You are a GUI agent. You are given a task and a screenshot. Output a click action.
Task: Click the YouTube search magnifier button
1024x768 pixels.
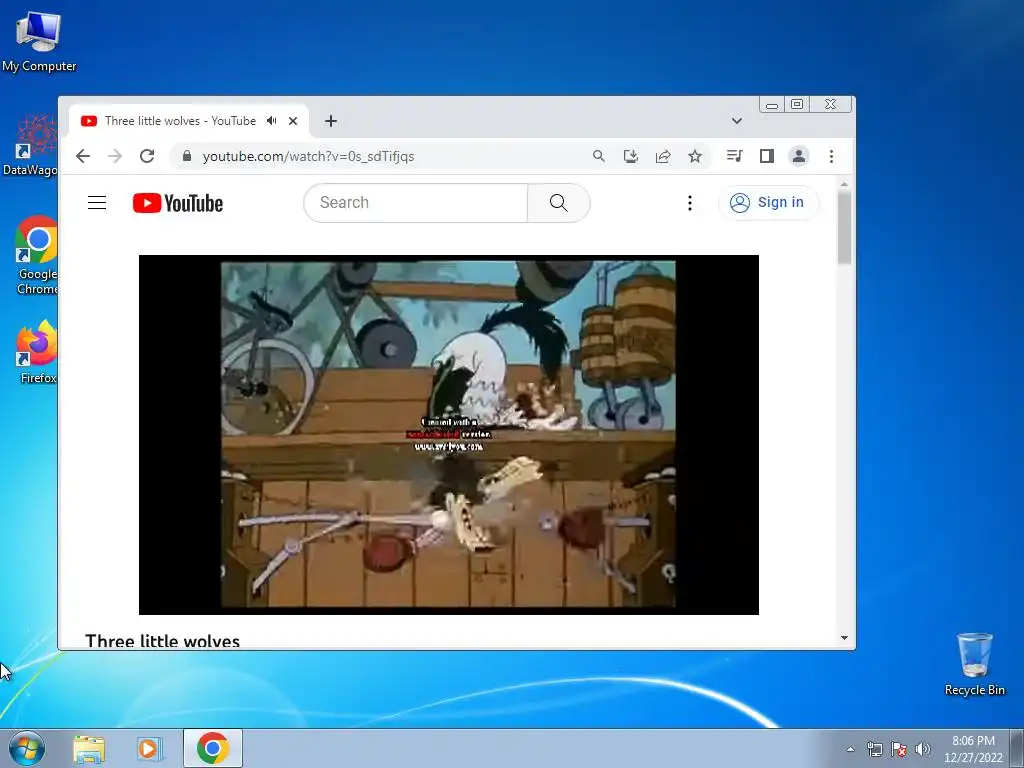558,202
